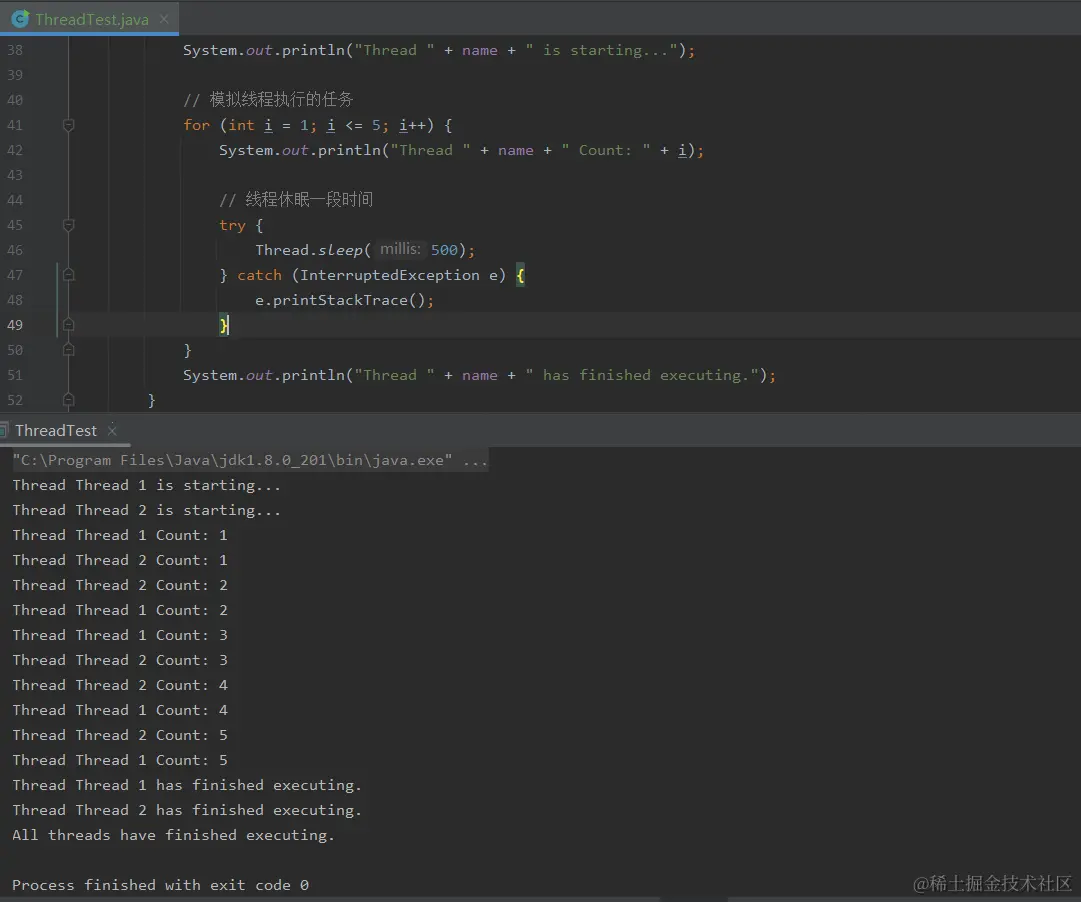Click the 'try' keyword on line 45
The width and height of the screenshot is (1081, 902).
click(232, 226)
